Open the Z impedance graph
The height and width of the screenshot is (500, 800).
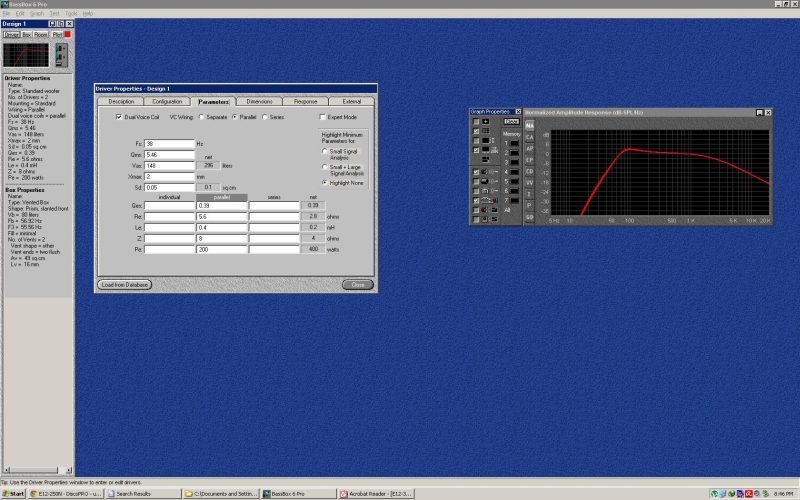530,194
